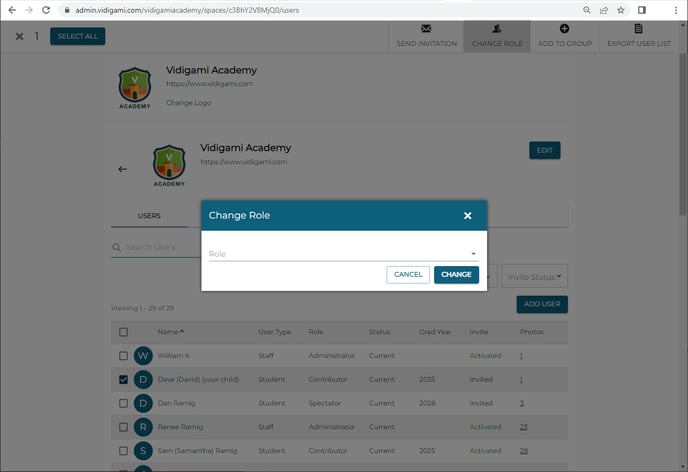
Task: Check the William K row checkbox
Action: click(x=123, y=356)
